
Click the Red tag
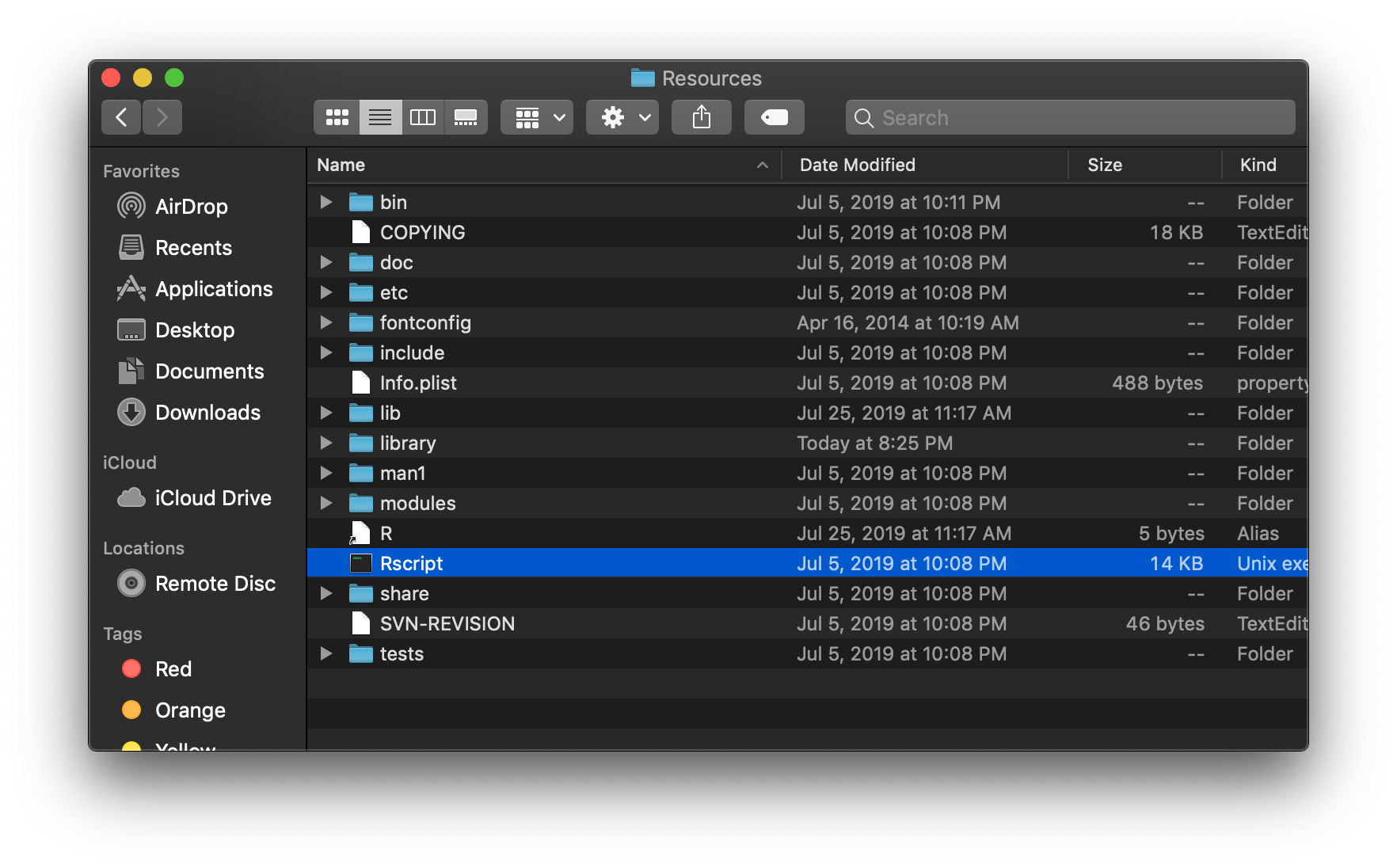(x=173, y=669)
